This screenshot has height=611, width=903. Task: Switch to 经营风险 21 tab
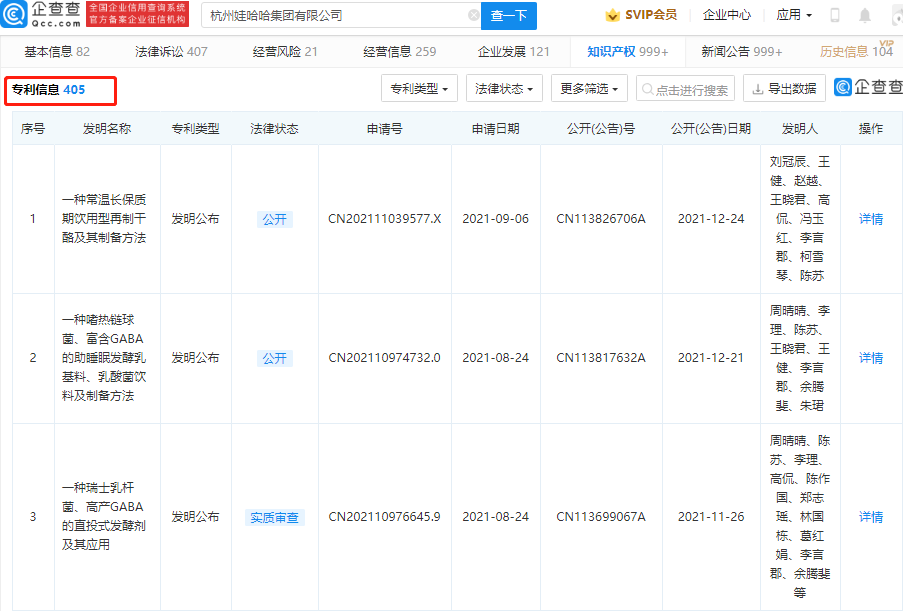pyautogui.click(x=284, y=52)
